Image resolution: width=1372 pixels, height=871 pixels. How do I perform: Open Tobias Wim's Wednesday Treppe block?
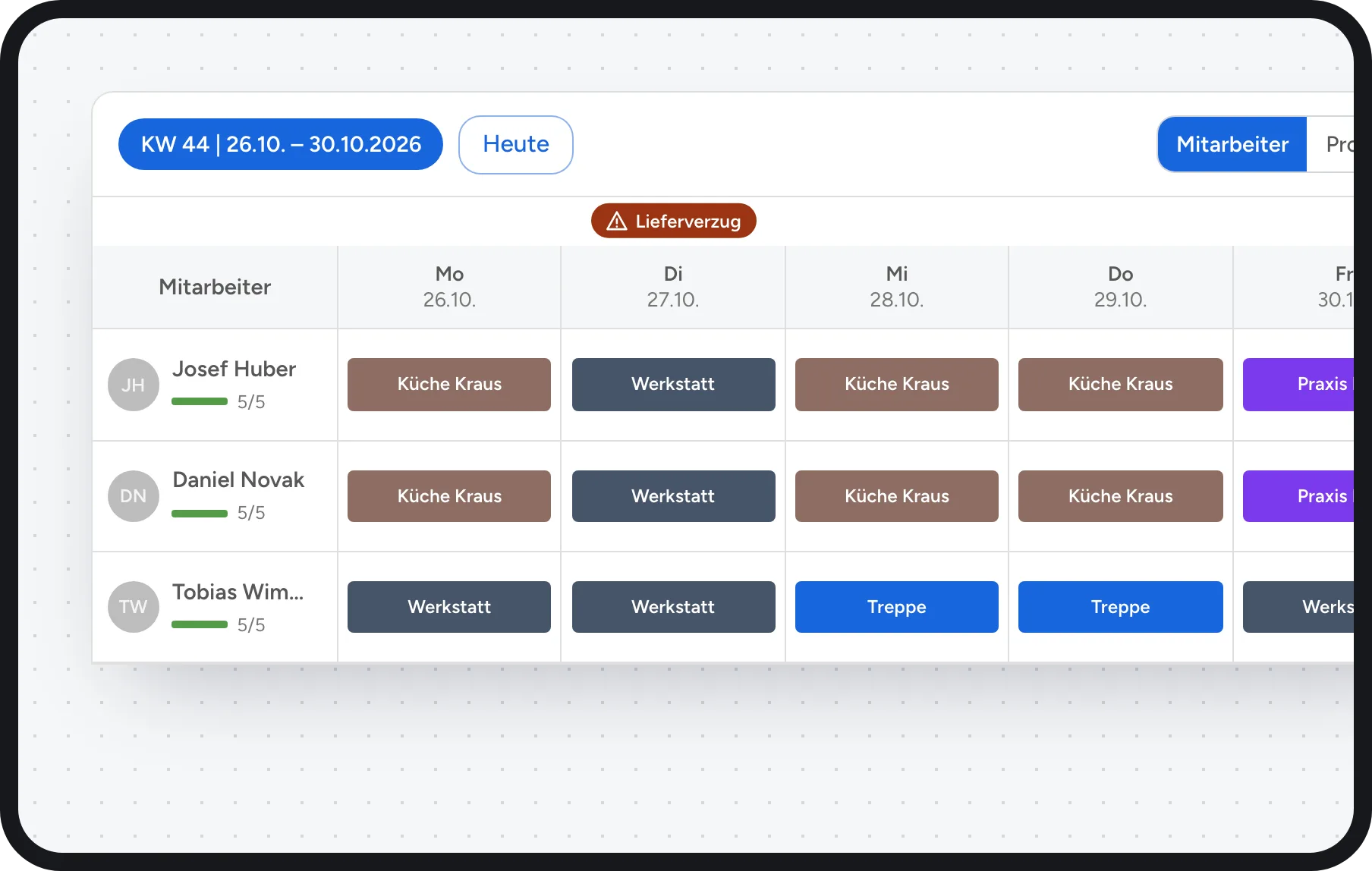pos(897,607)
